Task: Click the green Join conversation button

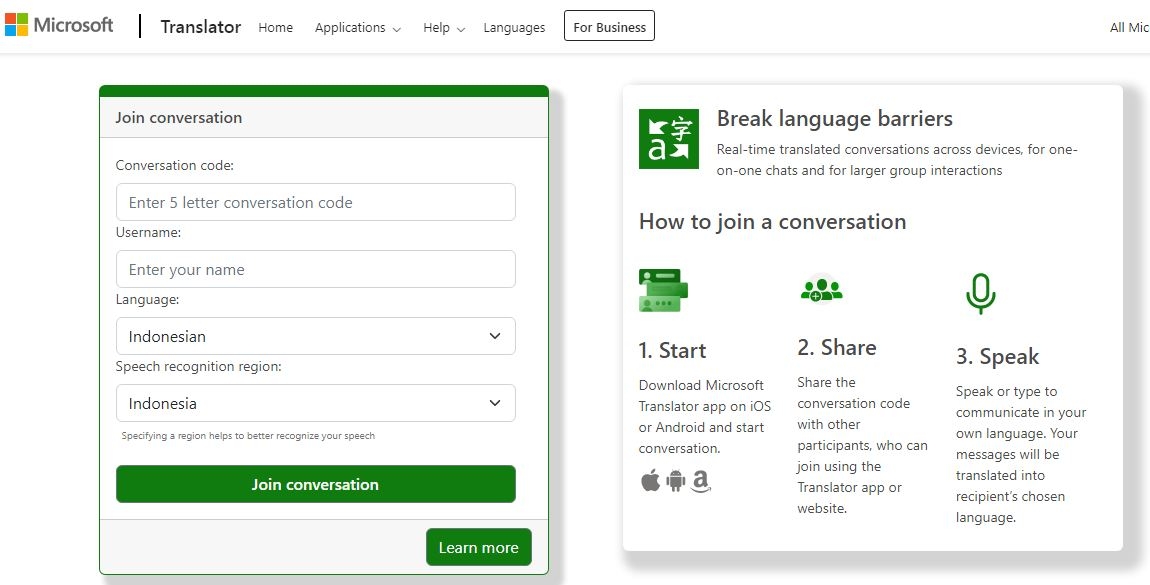Action: point(315,484)
